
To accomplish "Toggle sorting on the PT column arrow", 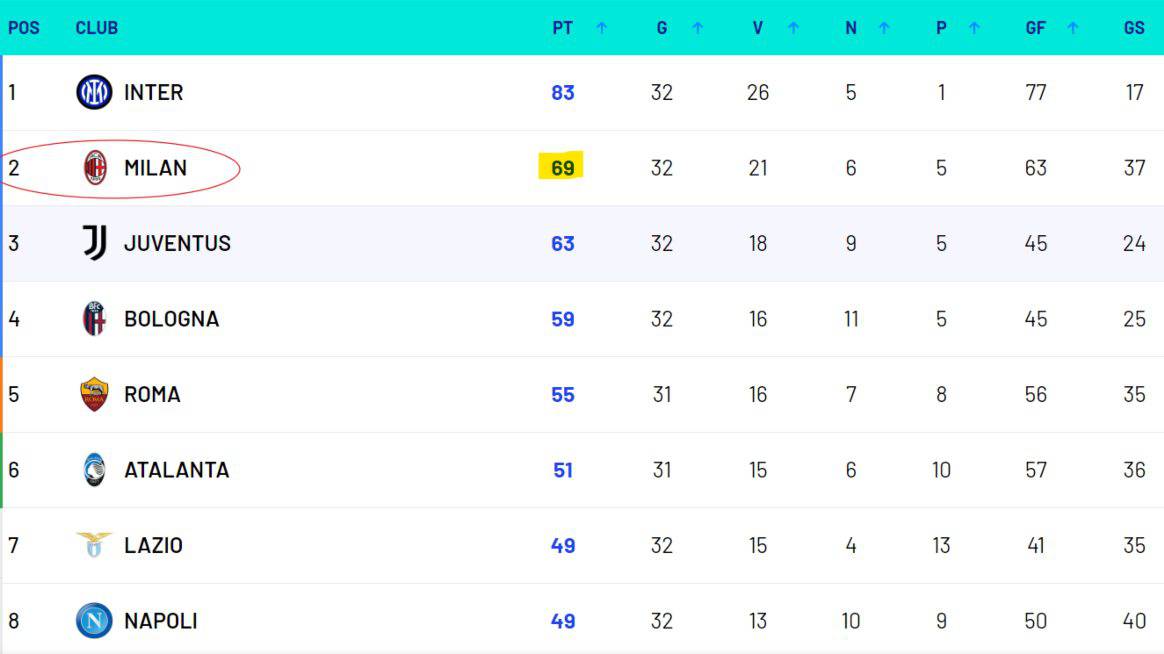I will coord(600,28).
